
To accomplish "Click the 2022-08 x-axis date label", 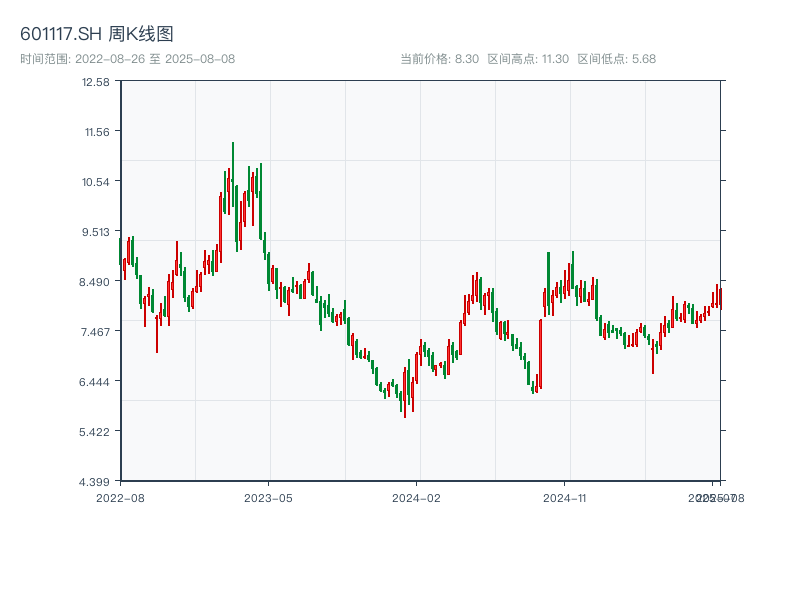I will 120,497.
